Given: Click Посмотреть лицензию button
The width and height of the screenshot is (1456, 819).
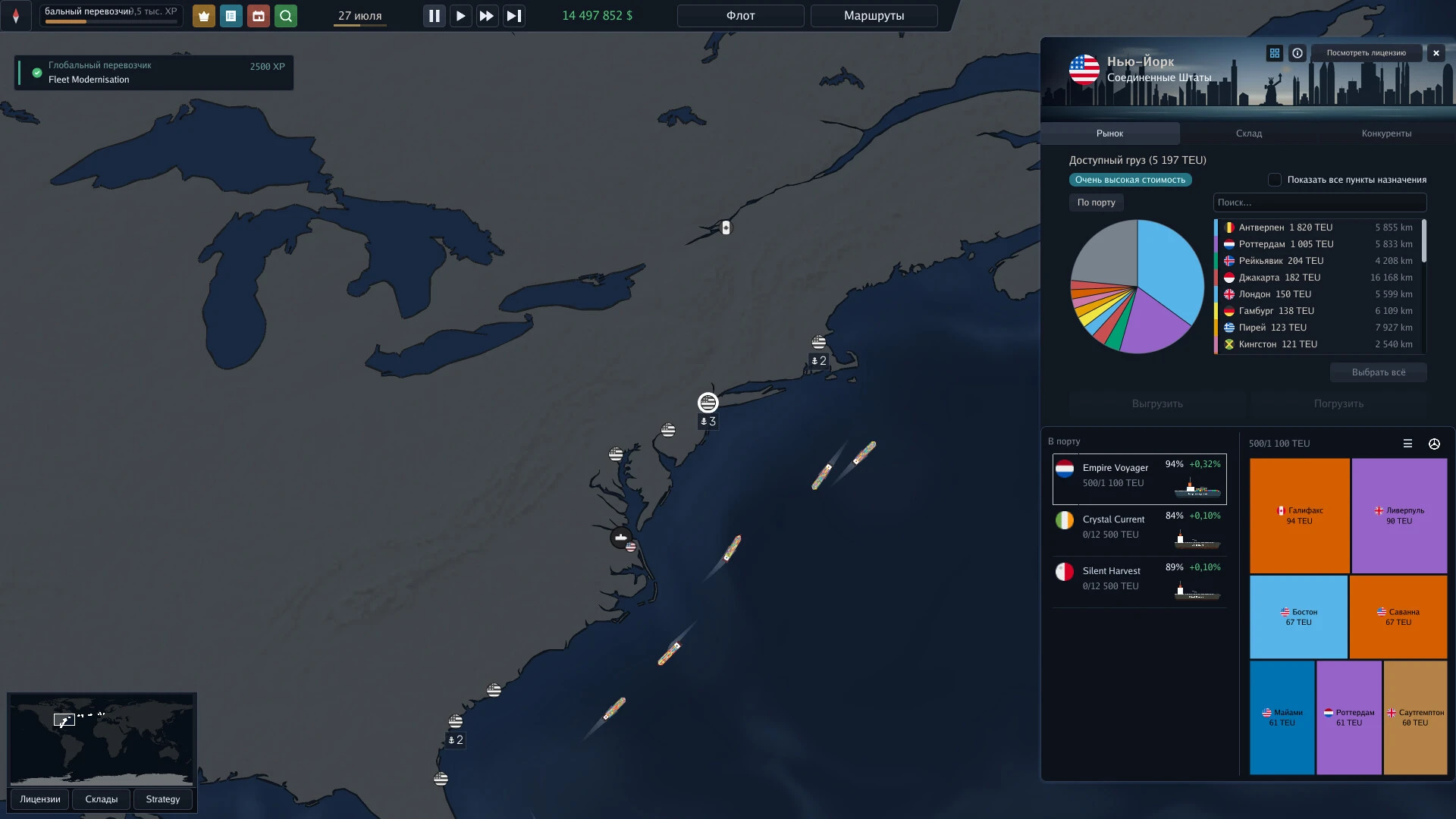Looking at the screenshot, I should [1366, 53].
